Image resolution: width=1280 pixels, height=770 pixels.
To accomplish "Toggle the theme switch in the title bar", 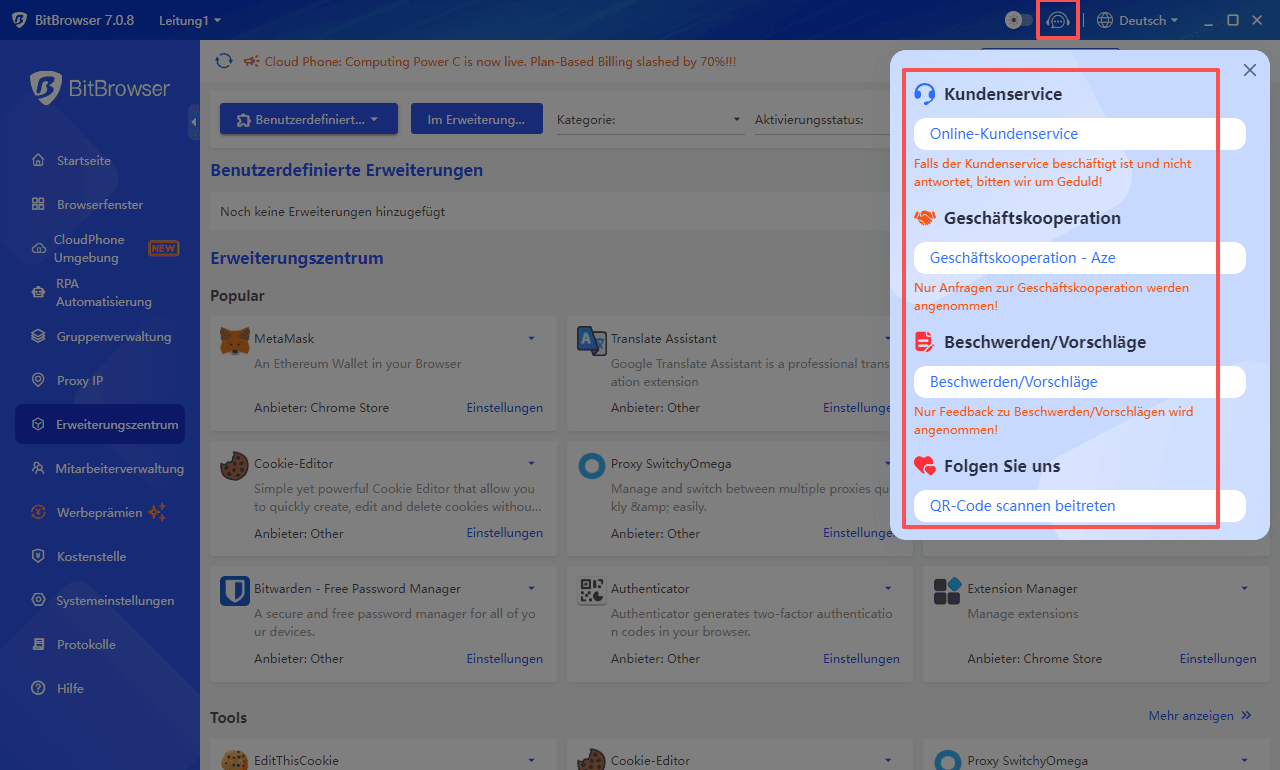I will (x=1018, y=19).
